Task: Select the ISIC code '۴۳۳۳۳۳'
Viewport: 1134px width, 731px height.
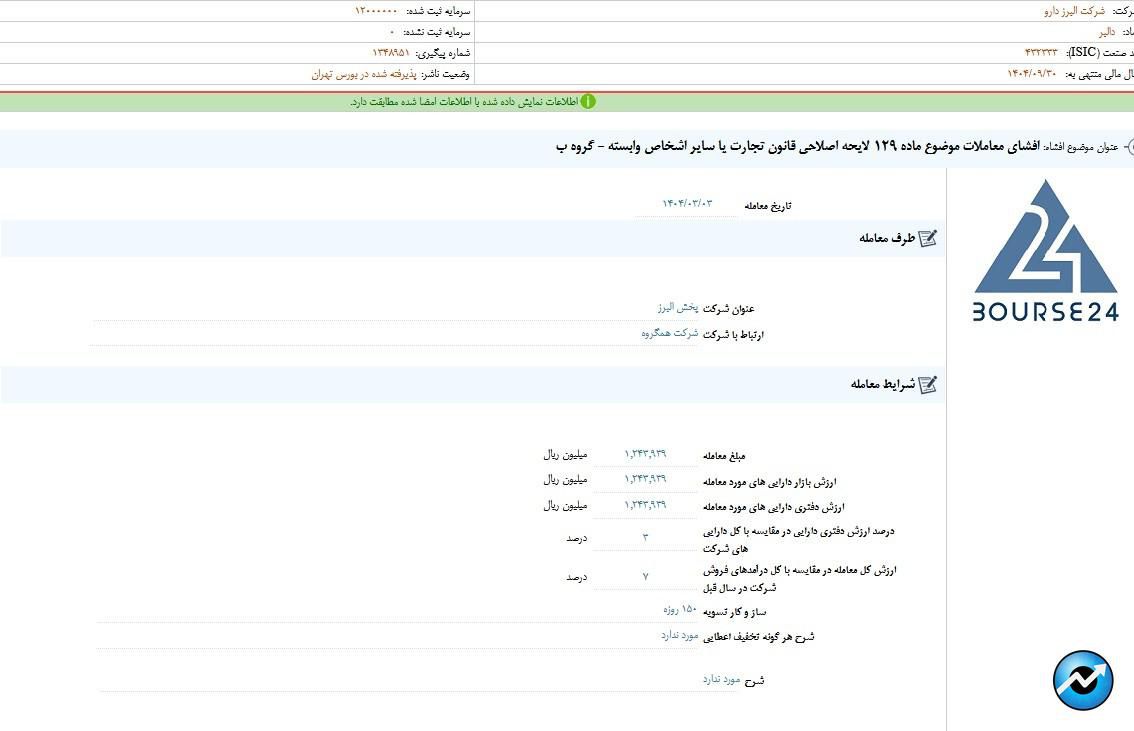Action: [x=1041, y=53]
